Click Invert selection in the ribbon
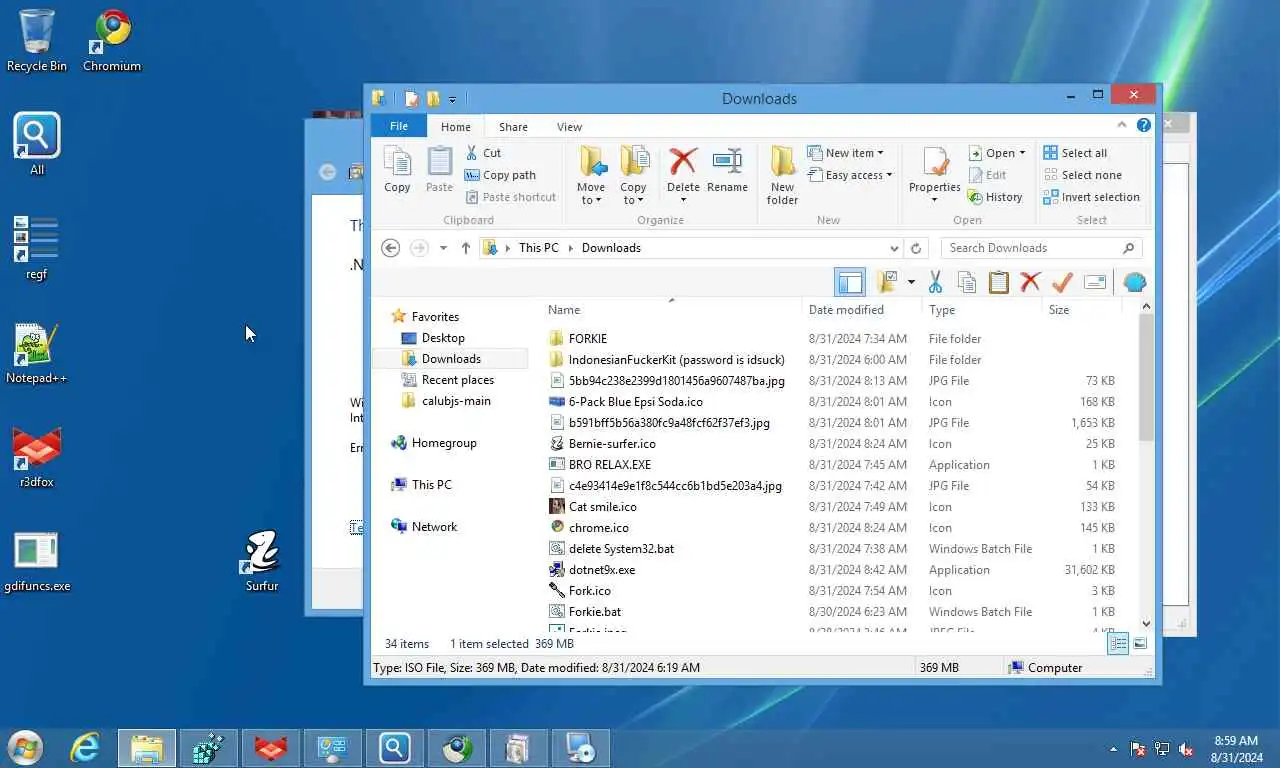This screenshot has height=768, width=1280. pyautogui.click(x=1091, y=197)
